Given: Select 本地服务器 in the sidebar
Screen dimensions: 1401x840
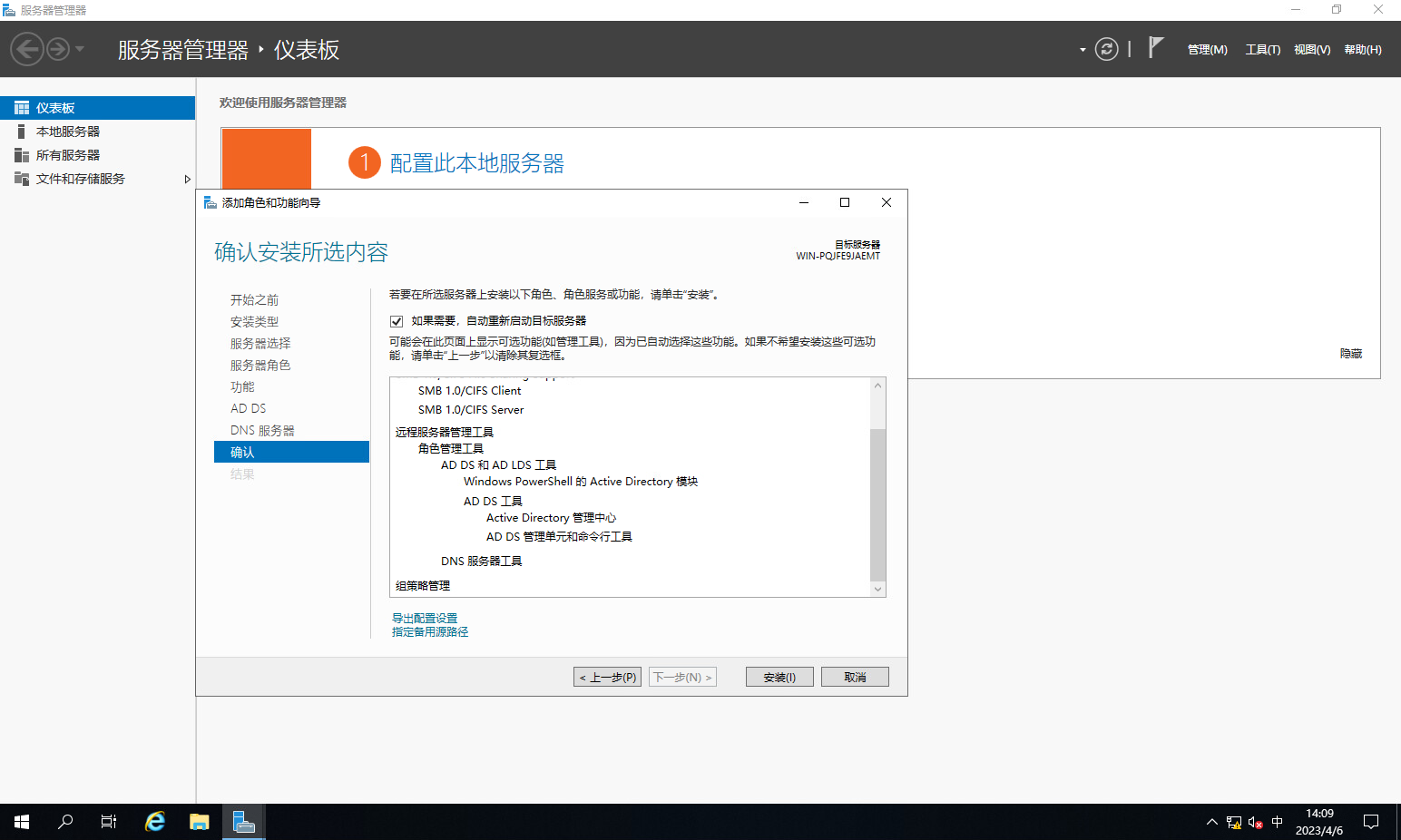Looking at the screenshot, I should (x=68, y=132).
